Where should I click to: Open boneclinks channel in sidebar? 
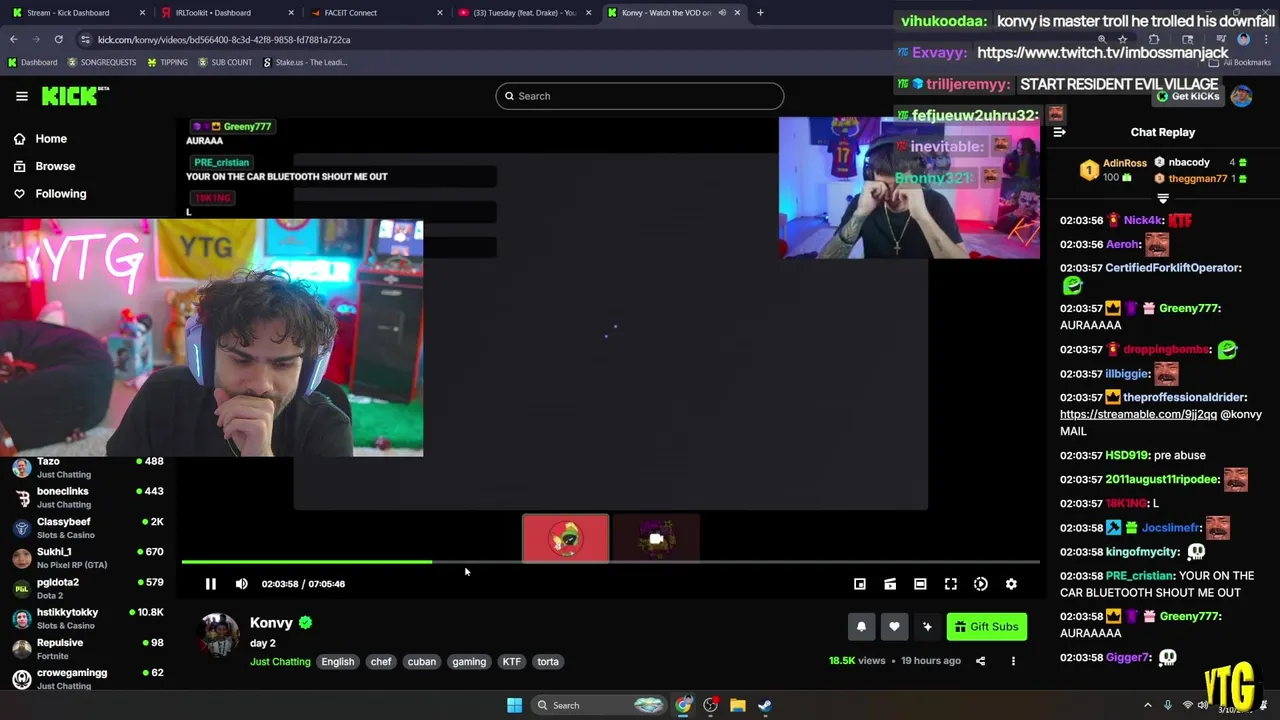click(87, 497)
